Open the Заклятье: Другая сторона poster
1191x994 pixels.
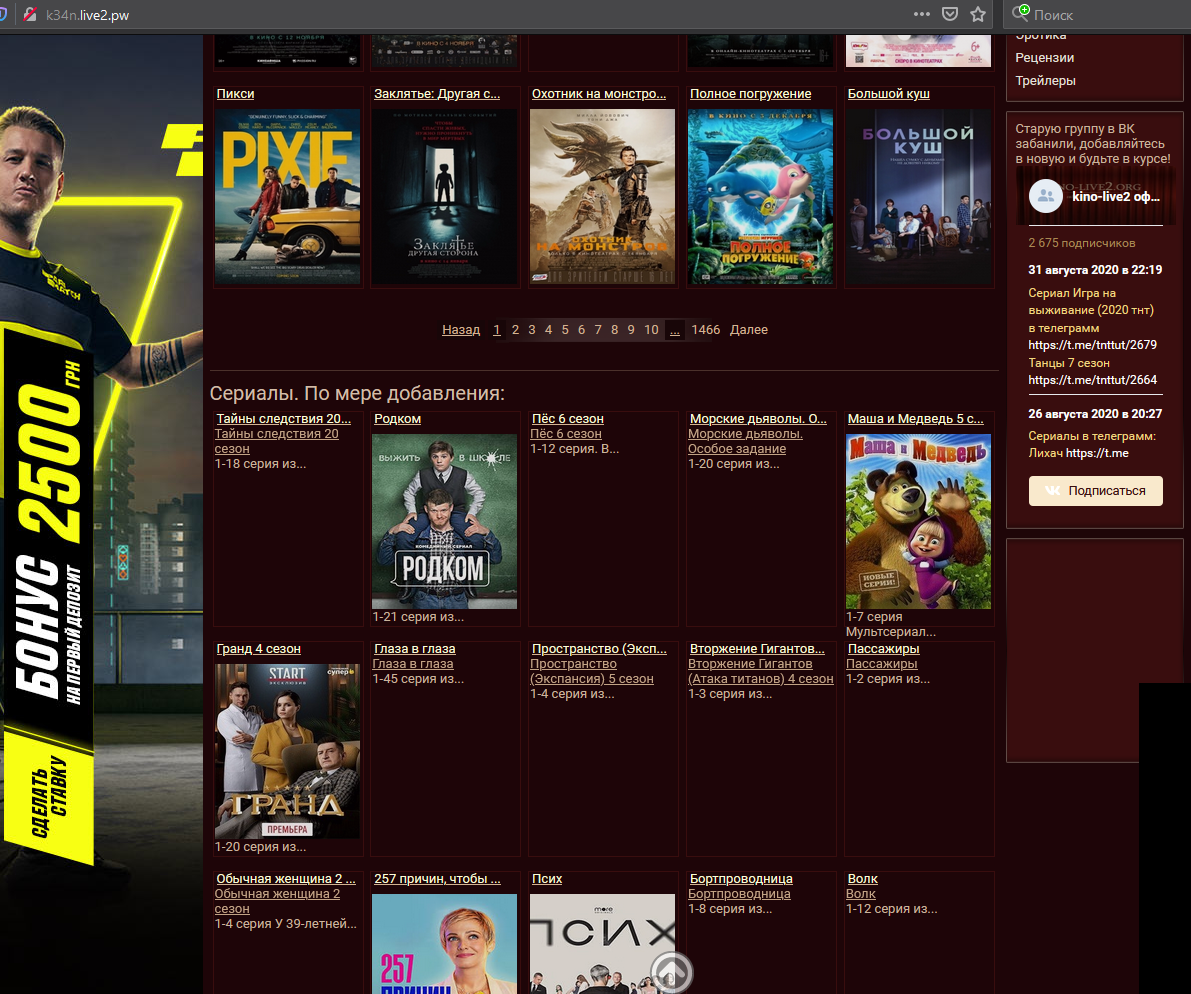click(444, 197)
